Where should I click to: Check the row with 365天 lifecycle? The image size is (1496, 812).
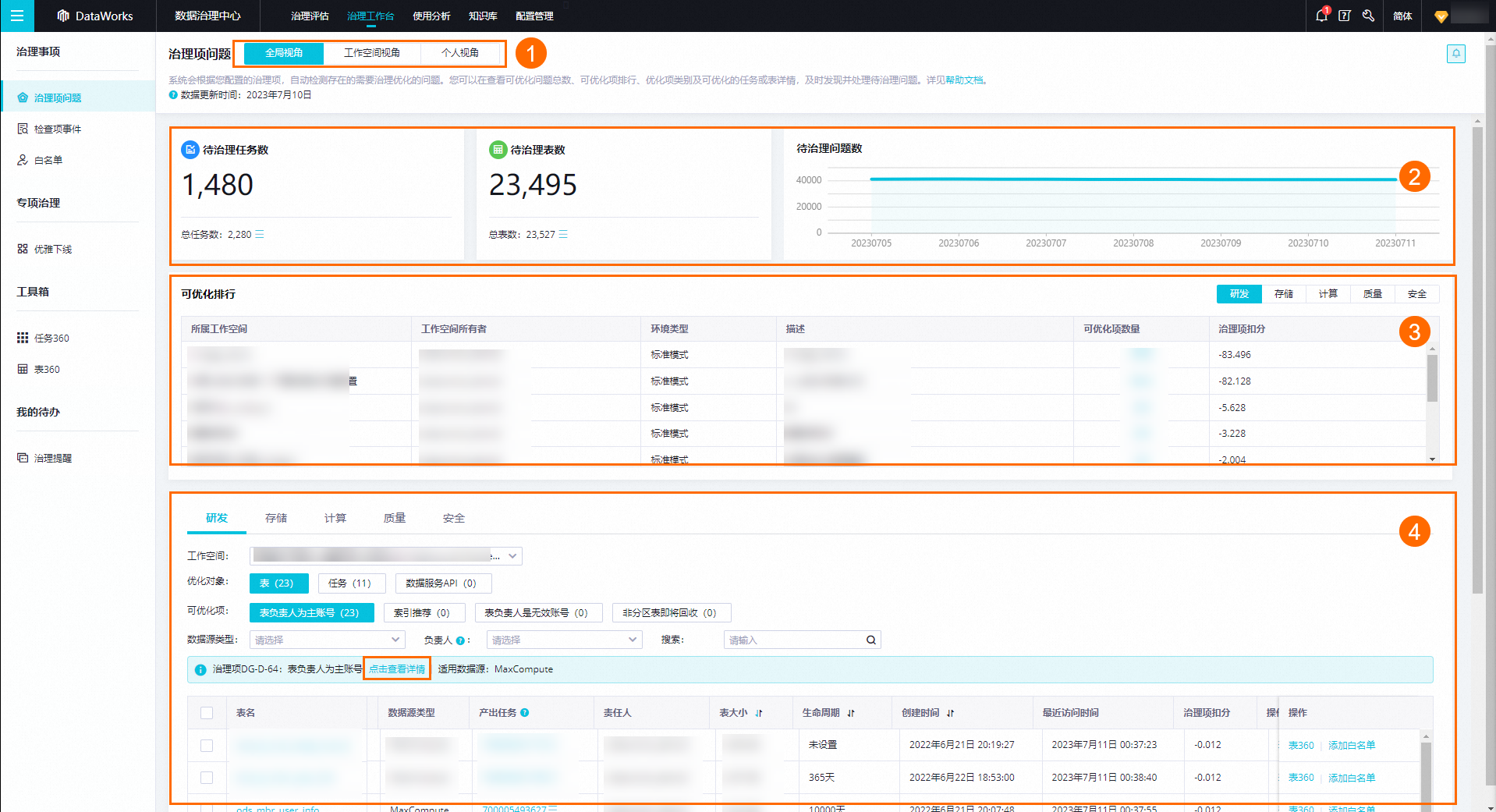(207, 778)
